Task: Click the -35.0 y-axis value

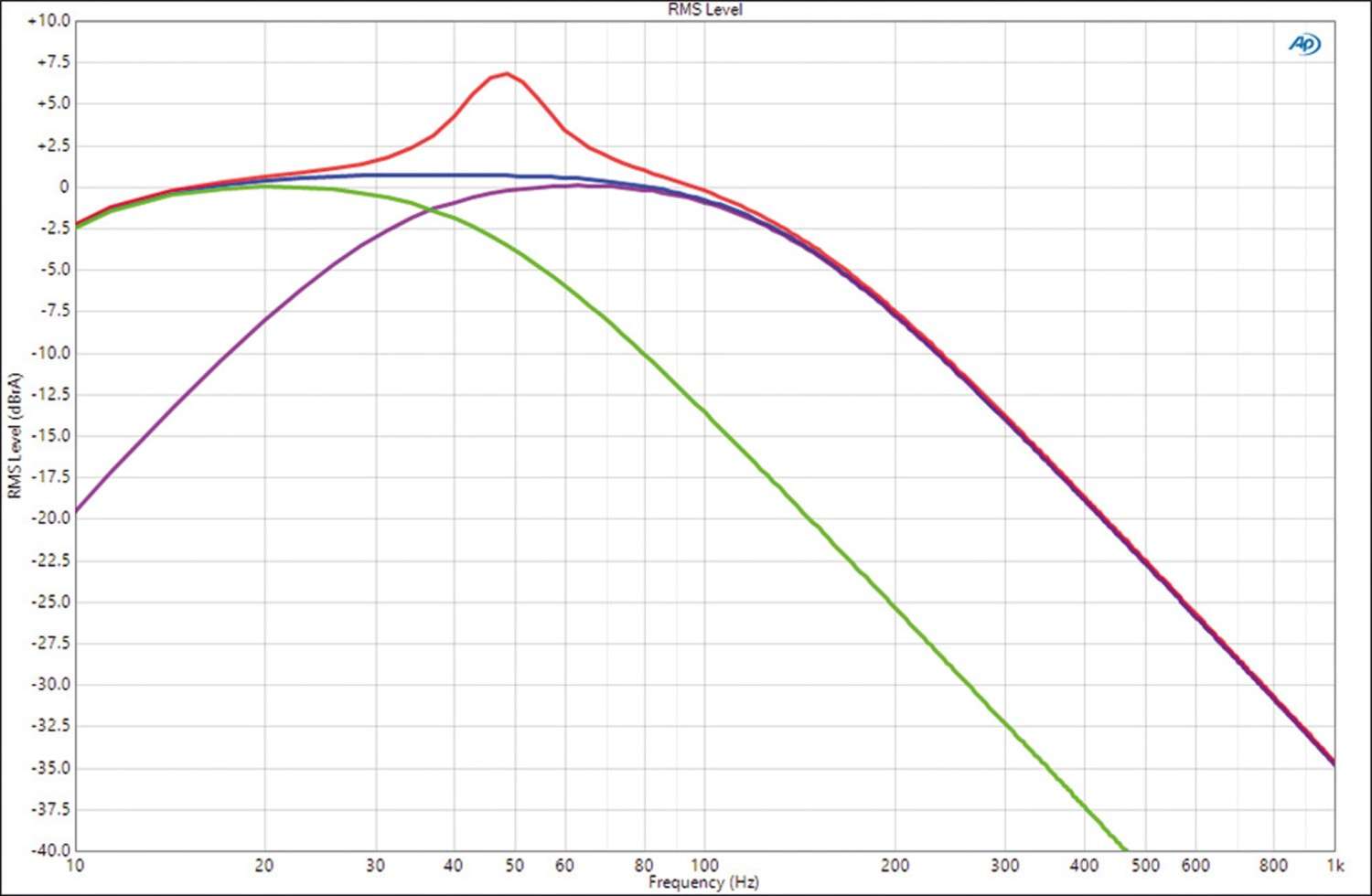Action: 49,768
